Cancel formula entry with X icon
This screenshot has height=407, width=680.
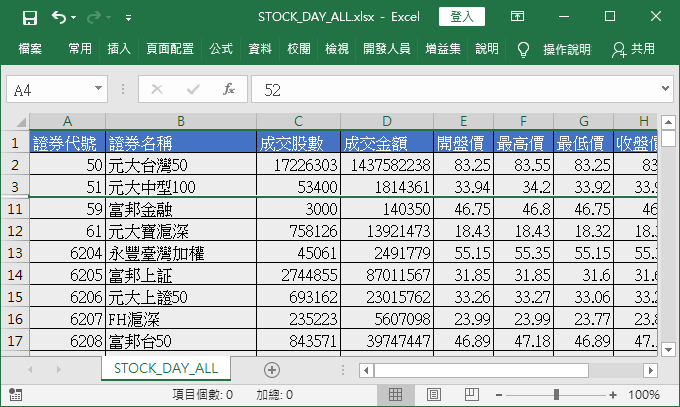point(157,90)
